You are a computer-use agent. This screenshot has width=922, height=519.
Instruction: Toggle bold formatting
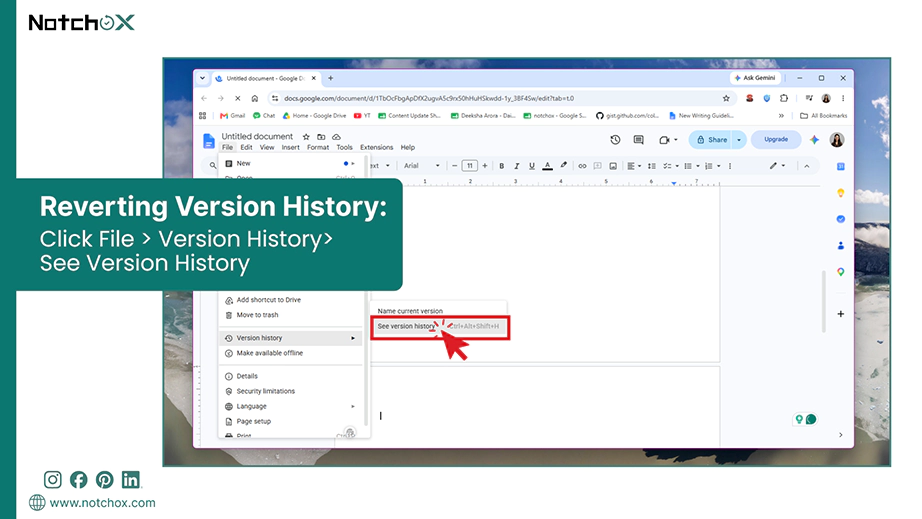pos(502,166)
